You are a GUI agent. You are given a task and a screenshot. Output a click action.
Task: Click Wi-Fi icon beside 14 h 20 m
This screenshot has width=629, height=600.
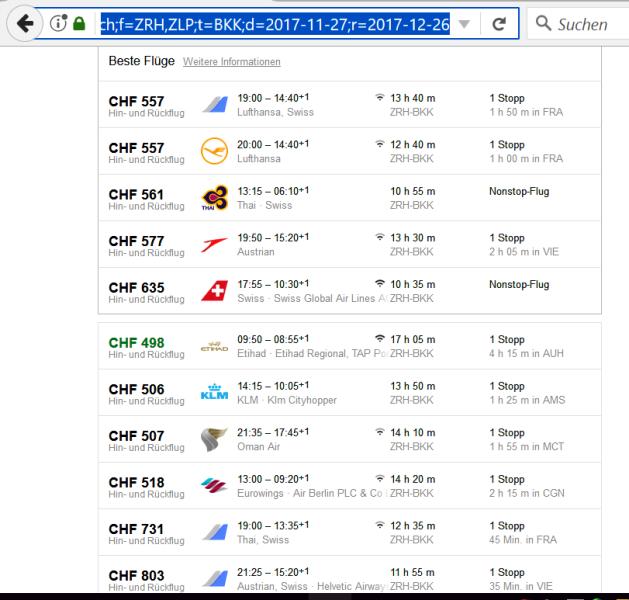pos(379,478)
